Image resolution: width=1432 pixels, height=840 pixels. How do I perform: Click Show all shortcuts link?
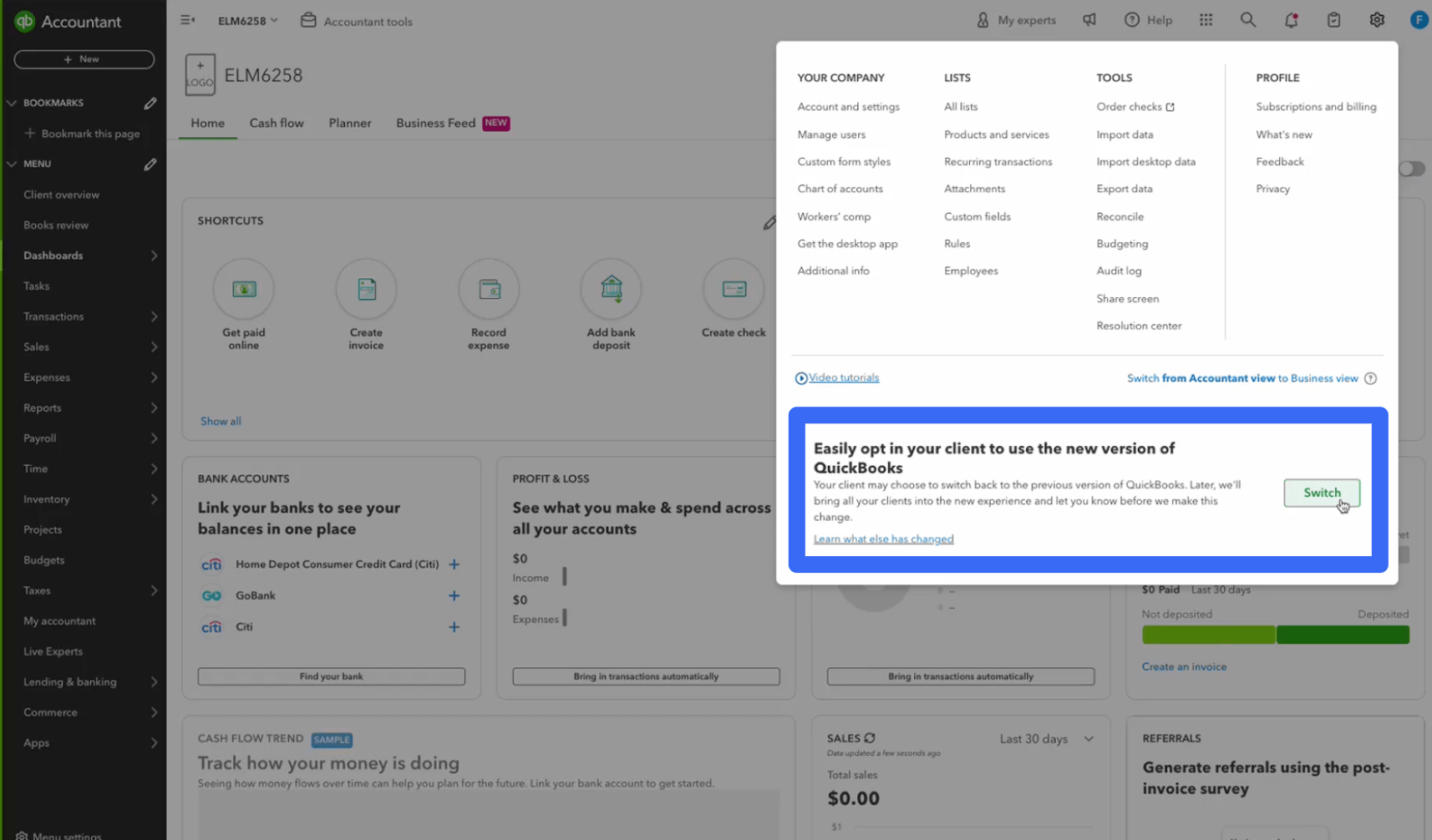tap(221, 422)
